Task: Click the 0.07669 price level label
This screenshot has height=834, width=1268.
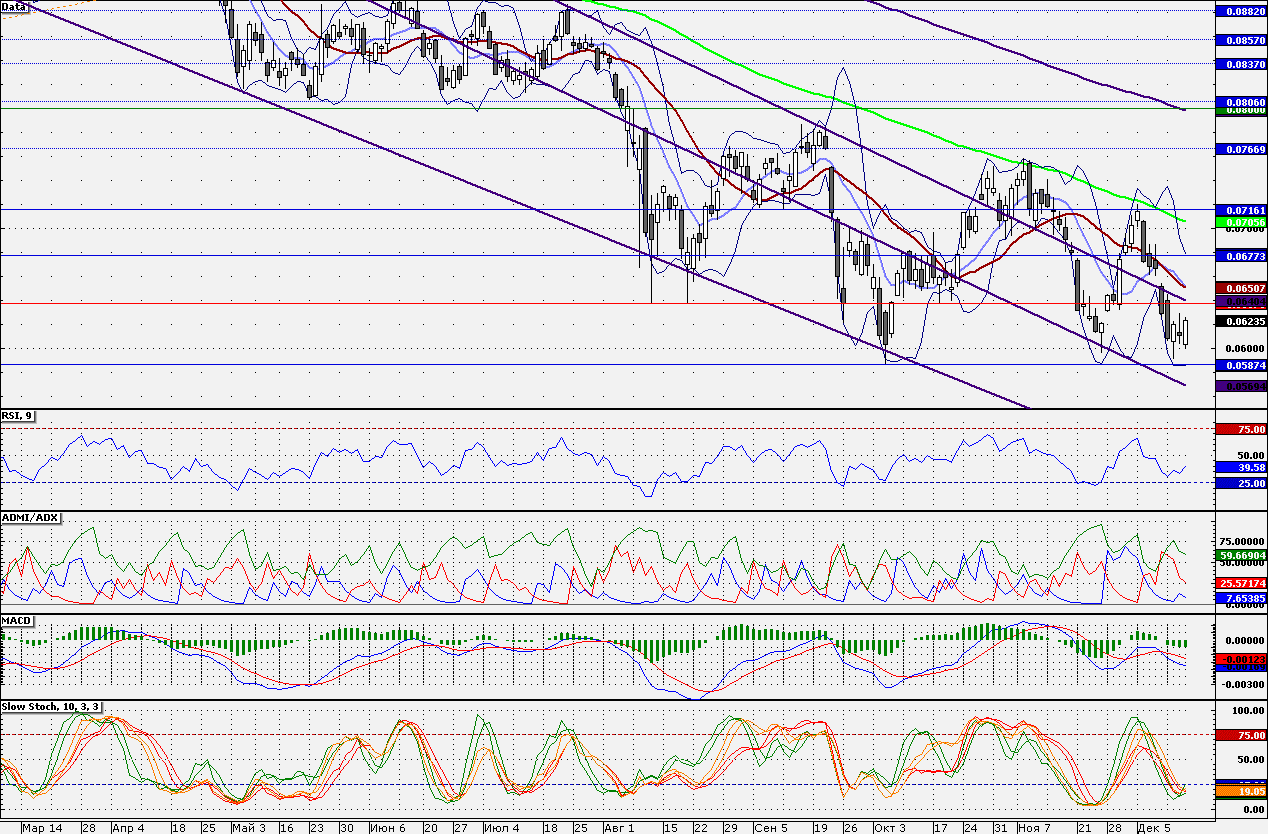Action: coord(1240,149)
